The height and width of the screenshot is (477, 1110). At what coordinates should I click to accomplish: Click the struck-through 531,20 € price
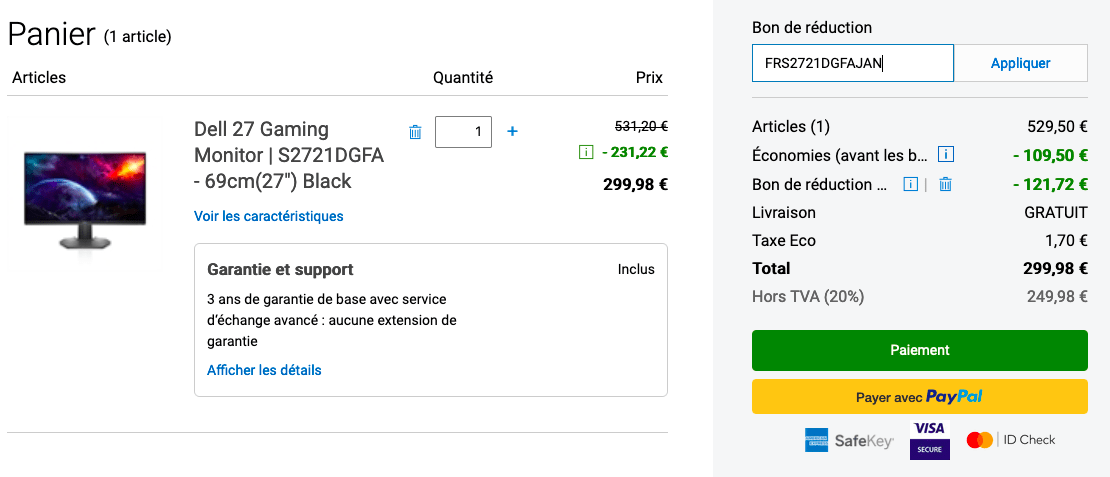pos(641,127)
